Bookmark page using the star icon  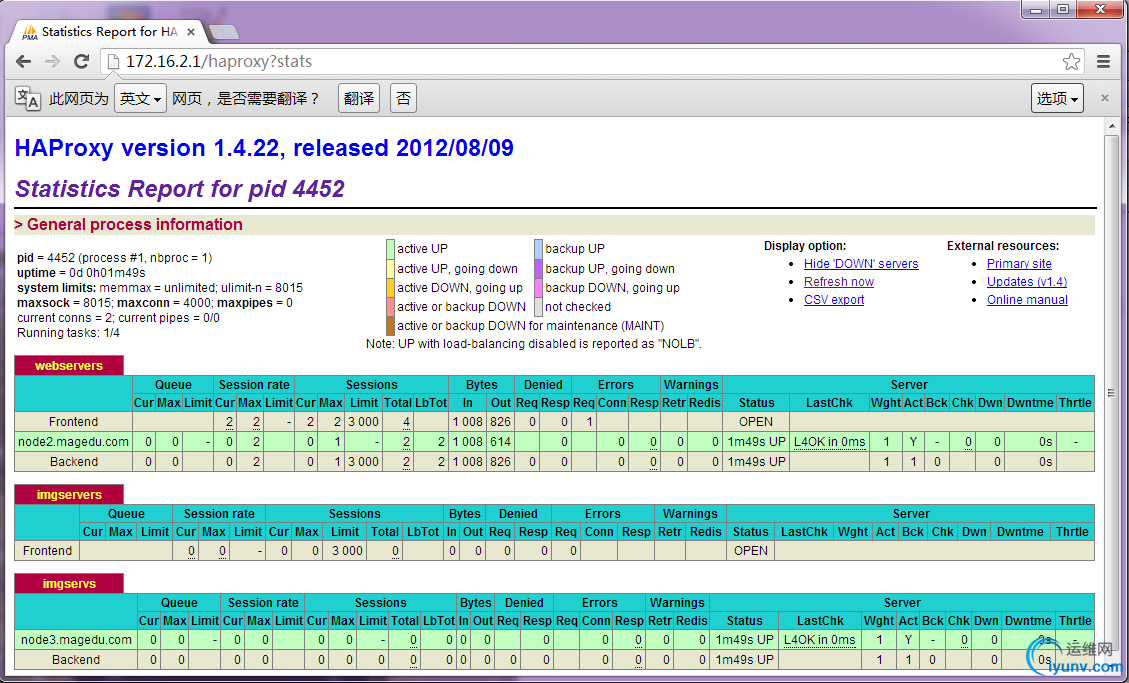[1071, 62]
